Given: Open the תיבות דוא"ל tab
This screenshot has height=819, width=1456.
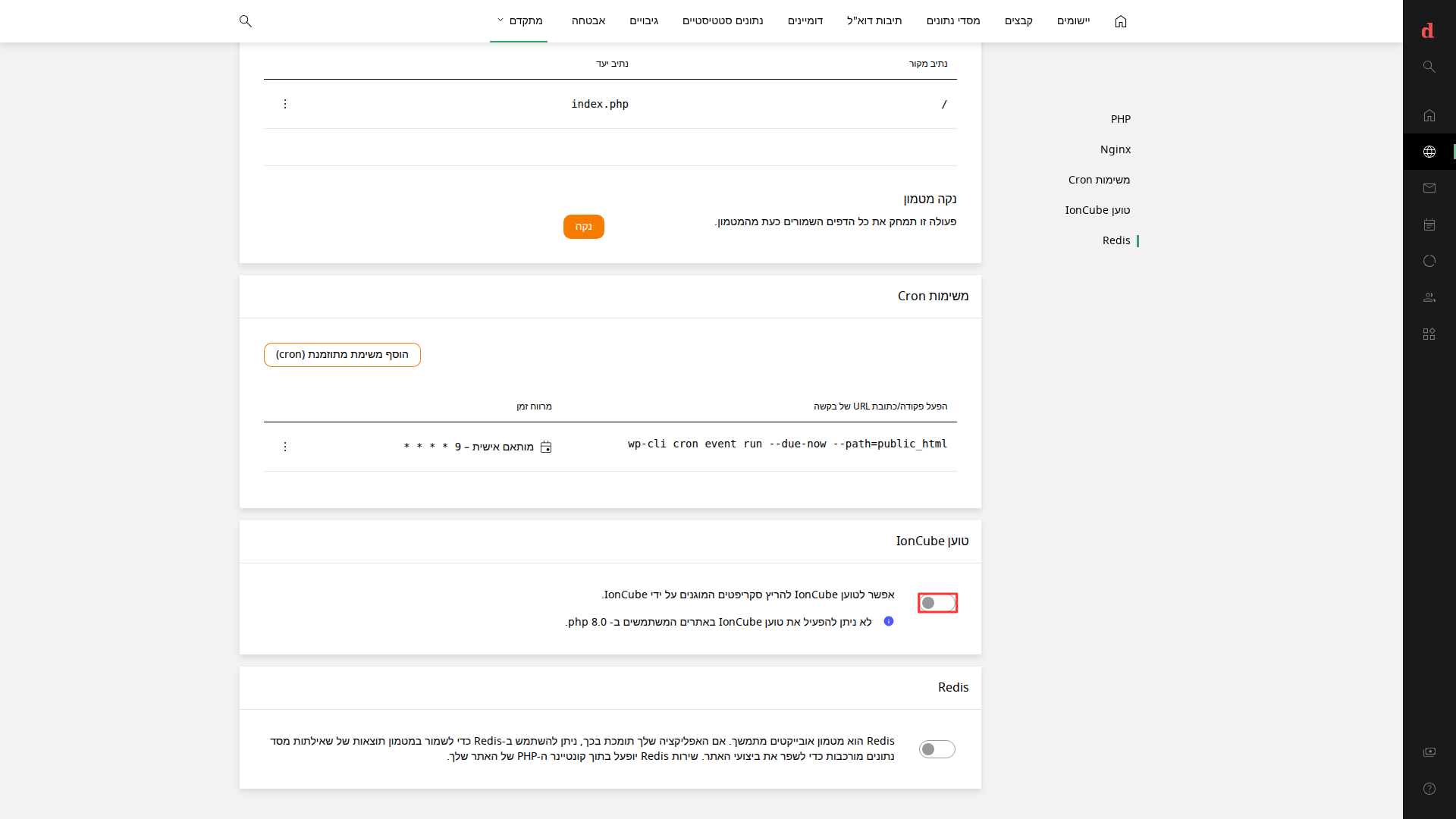Looking at the screenshot, I should click(x=874, y=21).
